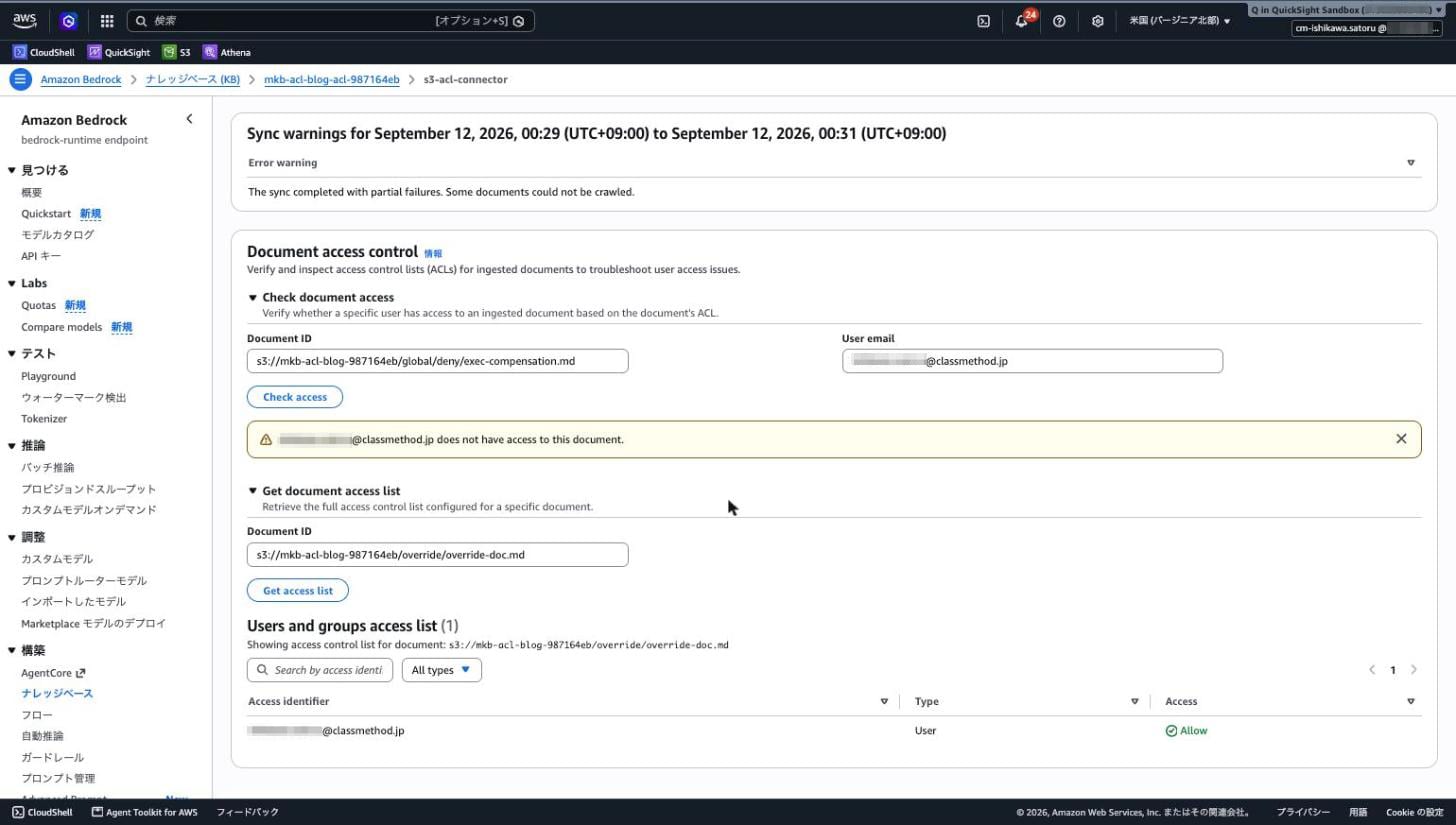Focus the Check access Document ID field
The image size is (1456, 825).
pyautogui.click(x=438, y=361)
